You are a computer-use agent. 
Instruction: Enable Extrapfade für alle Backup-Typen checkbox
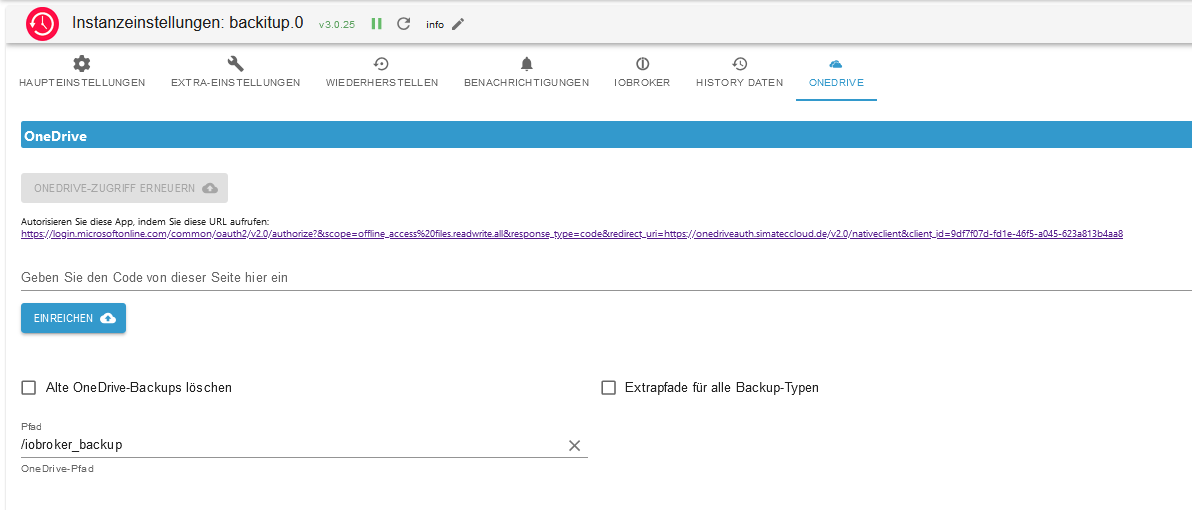pyautogui.click(x=608, y=388)
